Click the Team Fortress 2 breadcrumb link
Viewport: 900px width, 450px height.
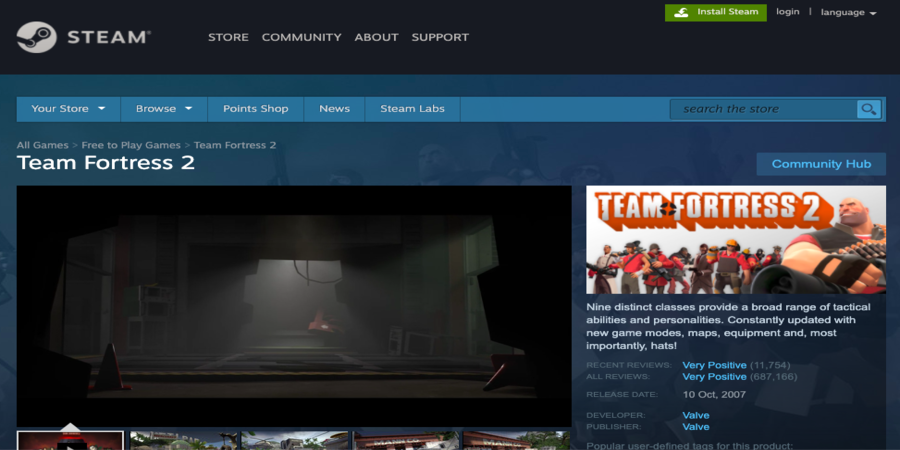pos(235,145)
